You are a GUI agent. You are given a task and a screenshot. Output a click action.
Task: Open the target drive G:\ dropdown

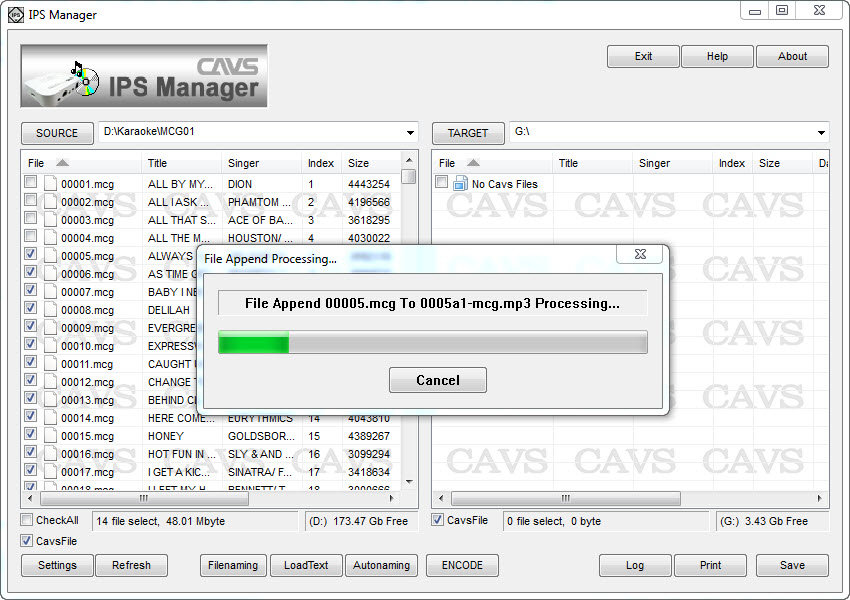click(x=821, y=133)
